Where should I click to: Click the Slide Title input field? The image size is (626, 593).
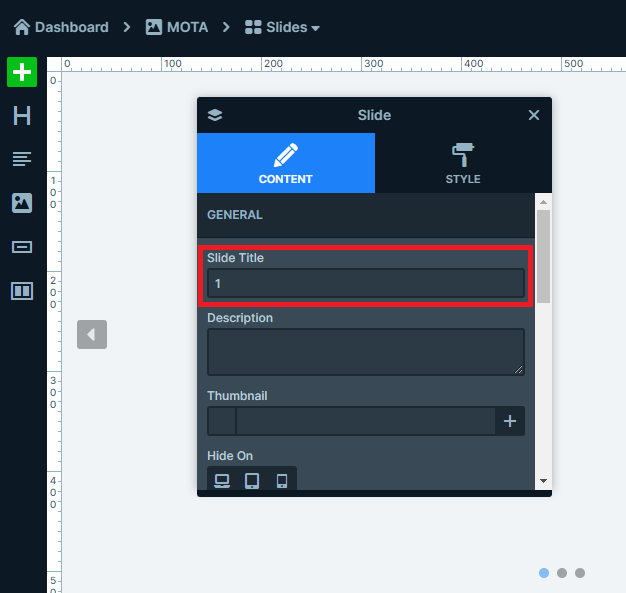point(365,284)
